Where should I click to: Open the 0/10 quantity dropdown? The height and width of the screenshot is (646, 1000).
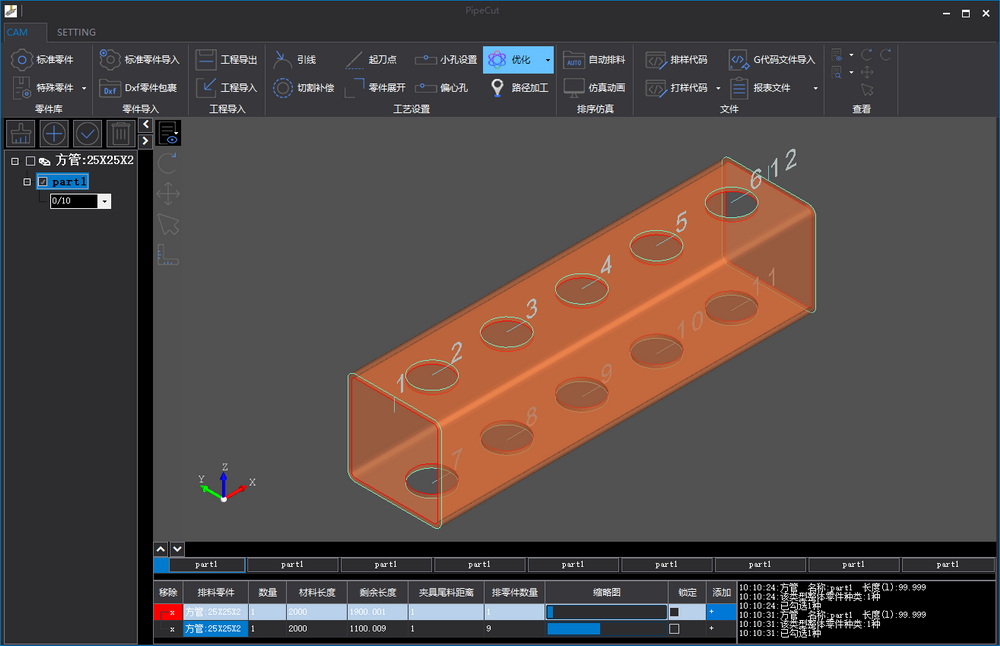tap(105, 201)
